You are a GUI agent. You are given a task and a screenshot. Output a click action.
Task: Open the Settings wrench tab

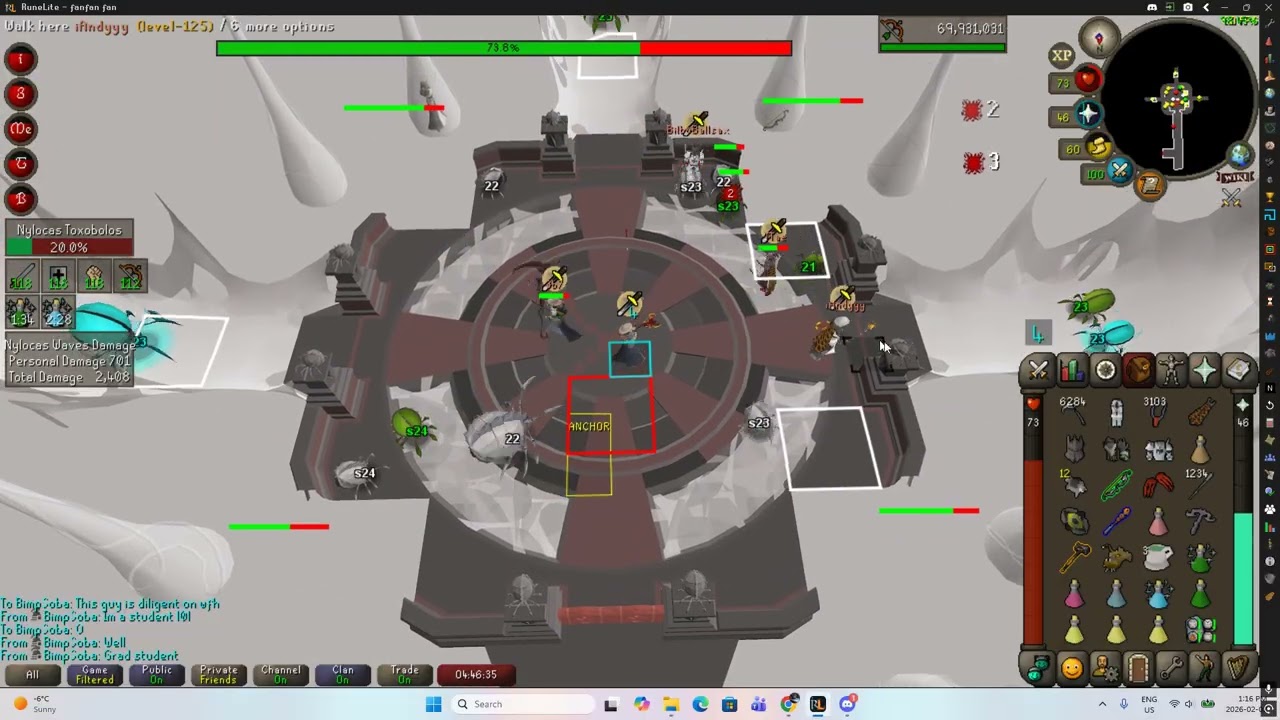pos(1171,667)
